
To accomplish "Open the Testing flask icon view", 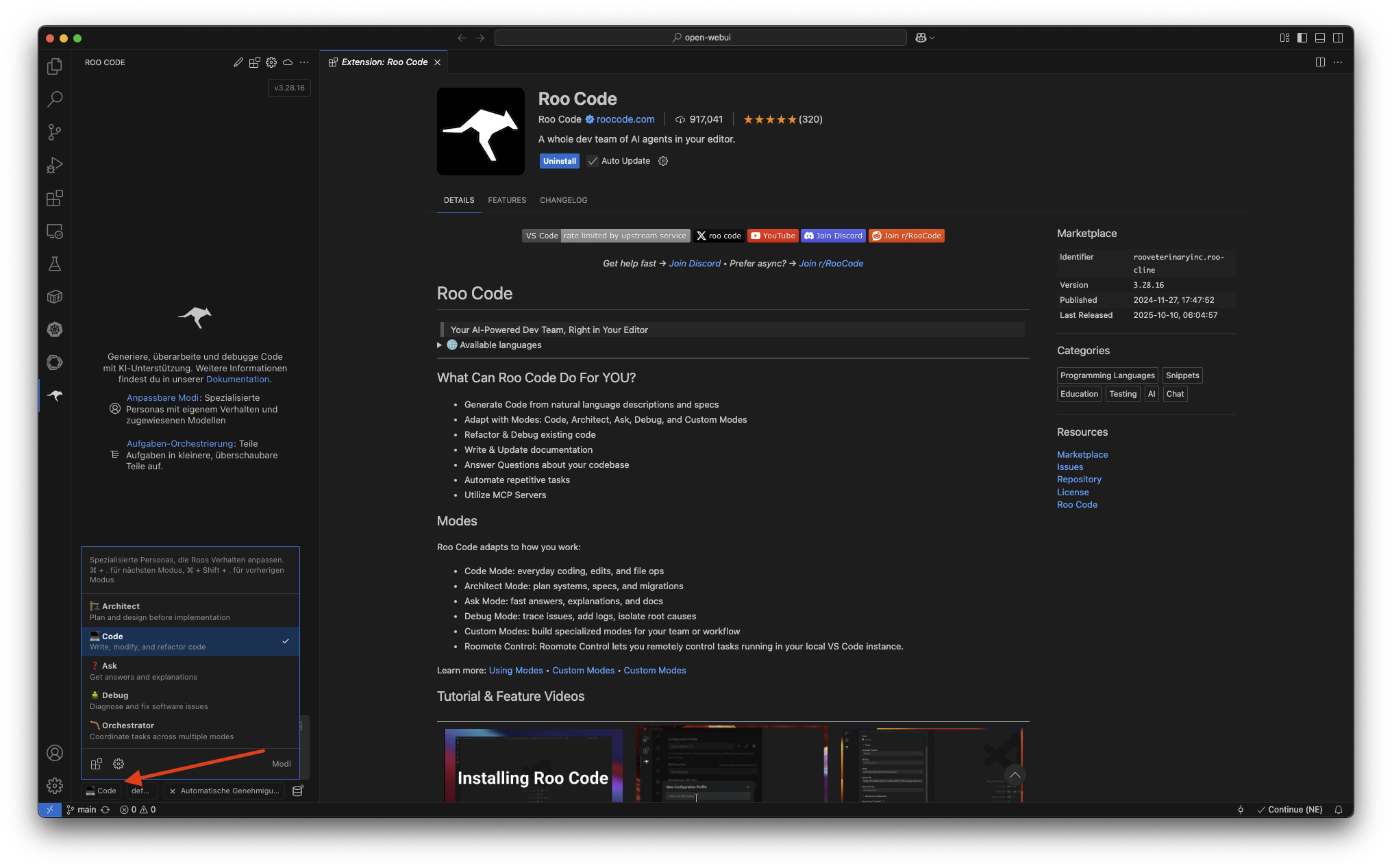I will [55, 264].
